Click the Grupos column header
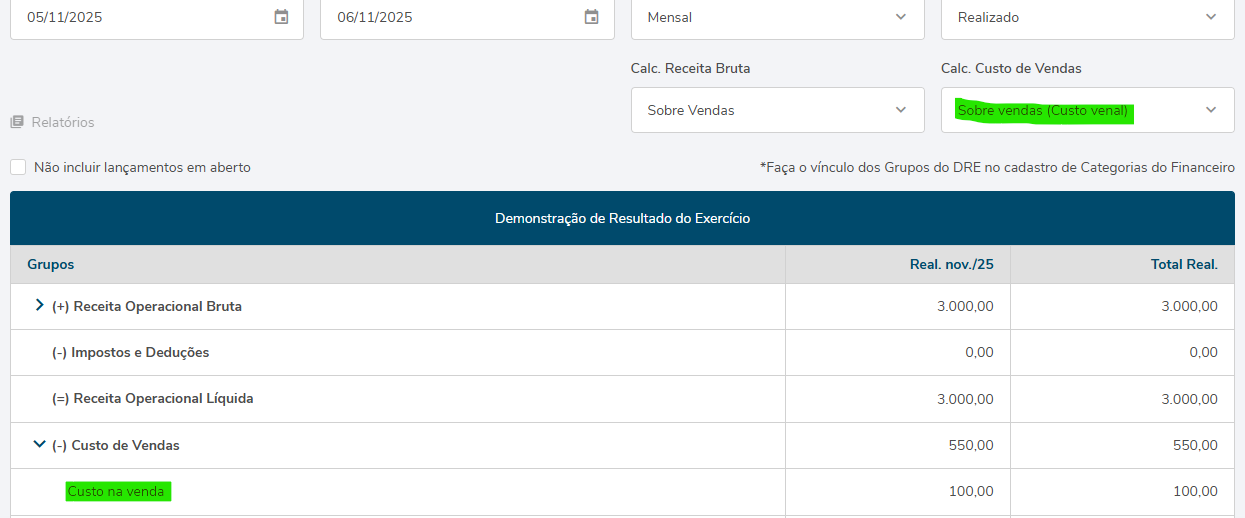1245x518 pixels. pos(51,264)
